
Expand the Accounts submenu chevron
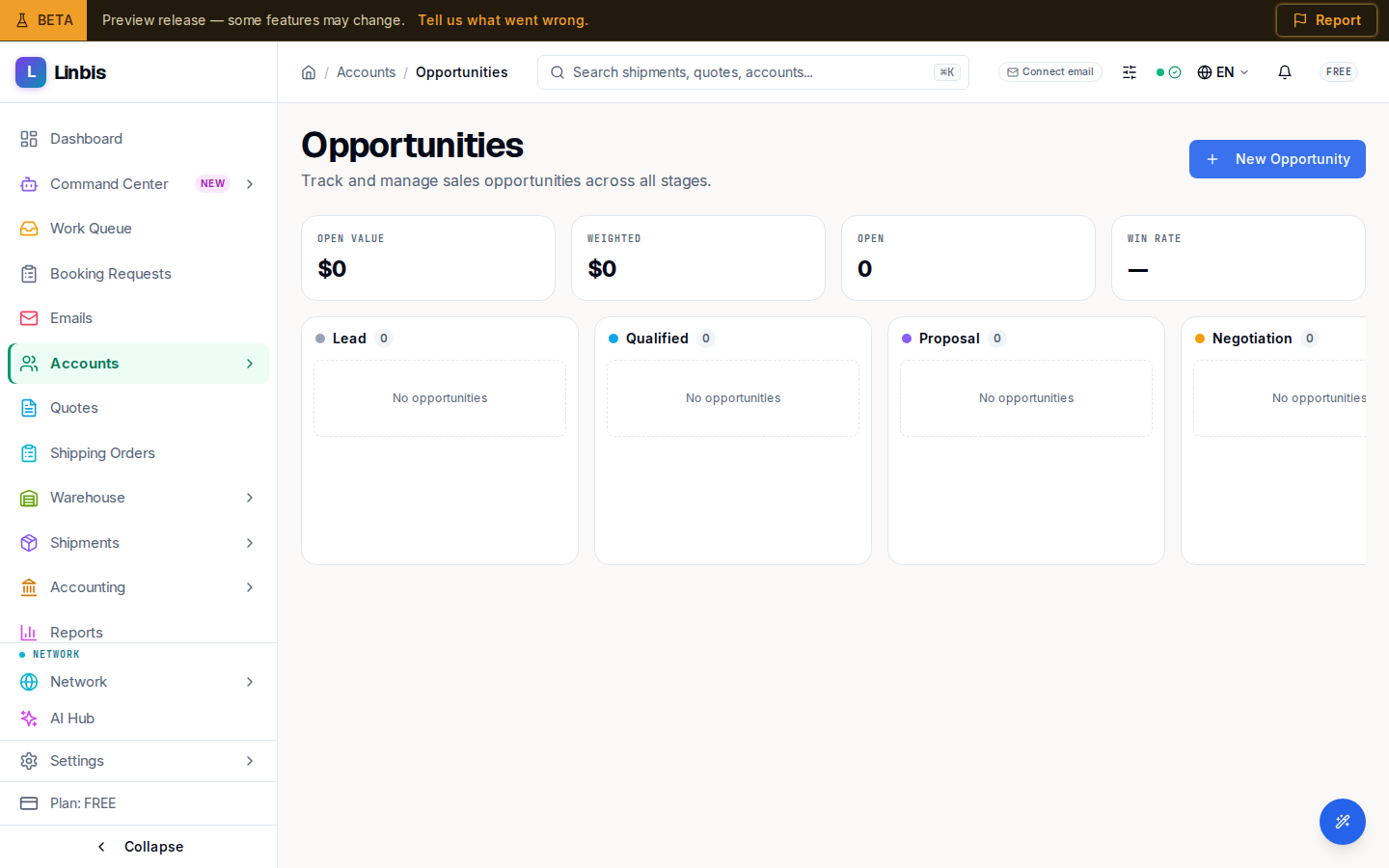tap(250, 364)
